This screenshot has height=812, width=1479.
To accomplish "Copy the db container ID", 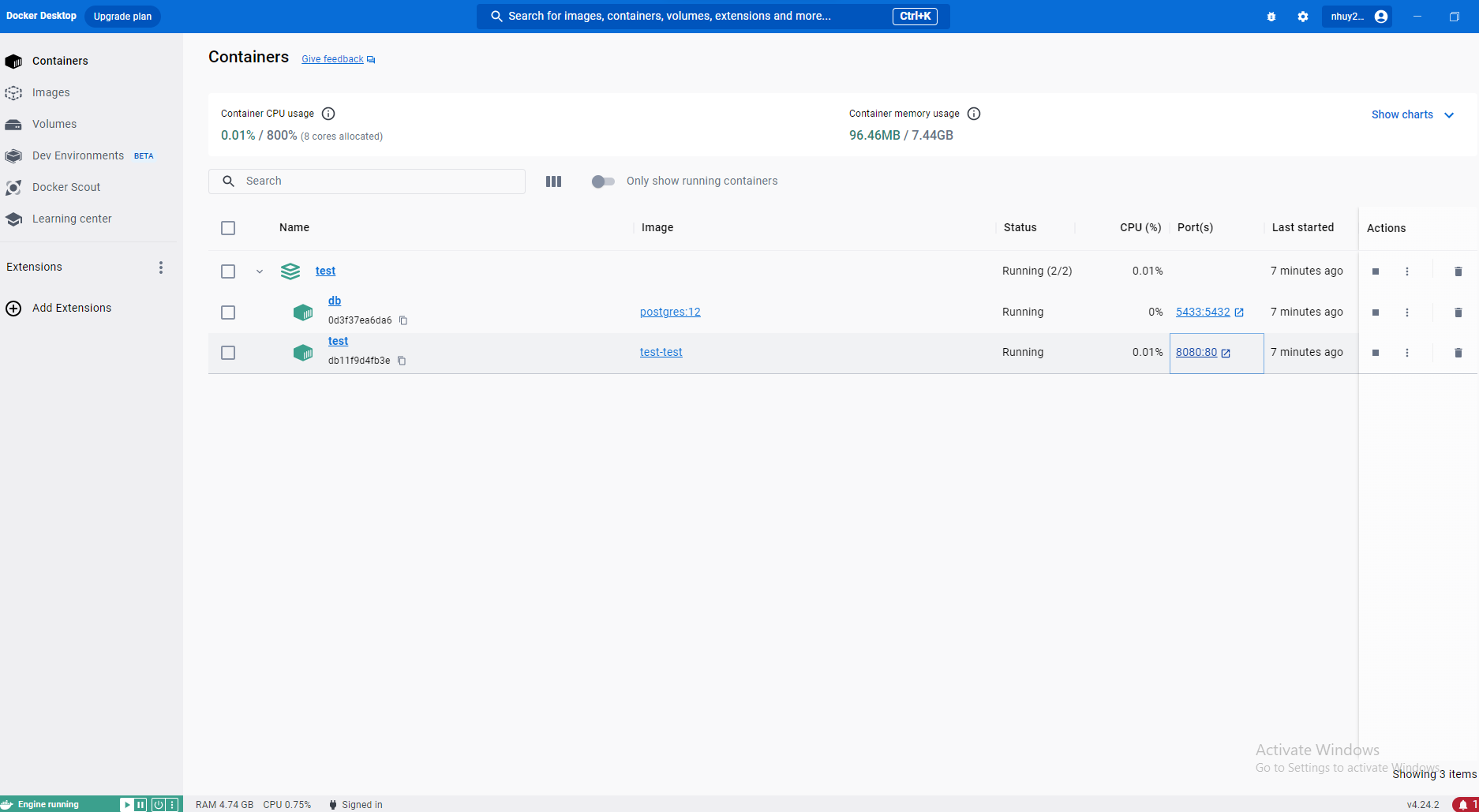I will click(x=403, y=320).
